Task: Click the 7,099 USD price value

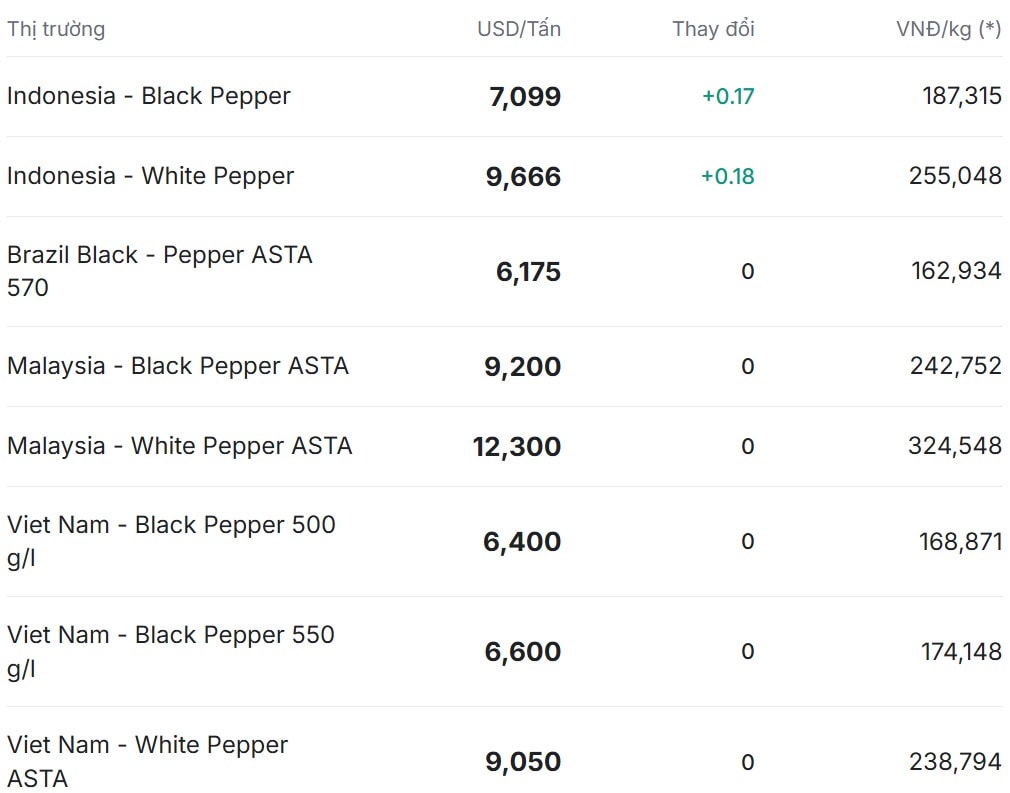Action: [525, 97]
